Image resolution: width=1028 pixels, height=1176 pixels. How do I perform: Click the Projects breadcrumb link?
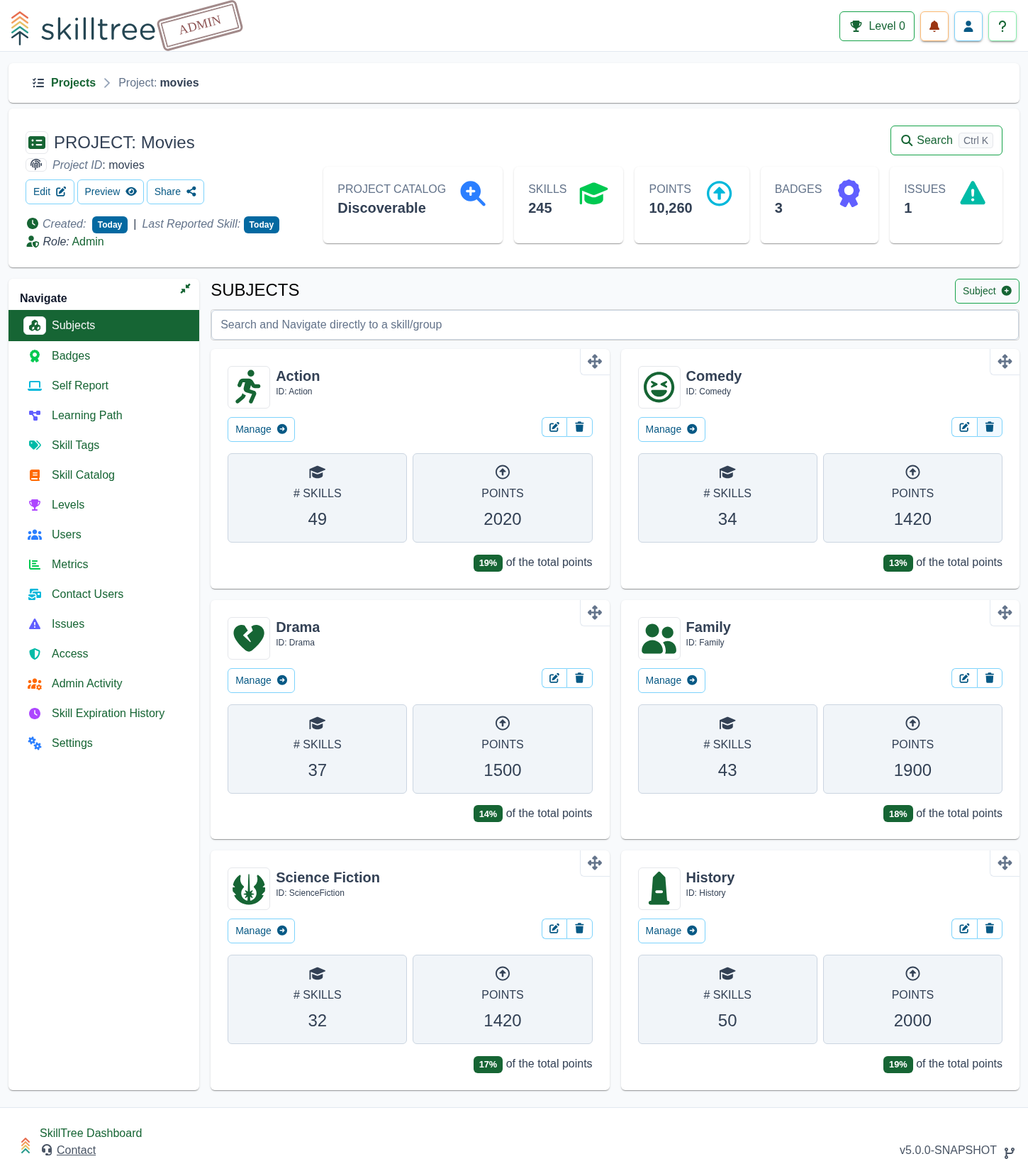click(x=73, y=83)
